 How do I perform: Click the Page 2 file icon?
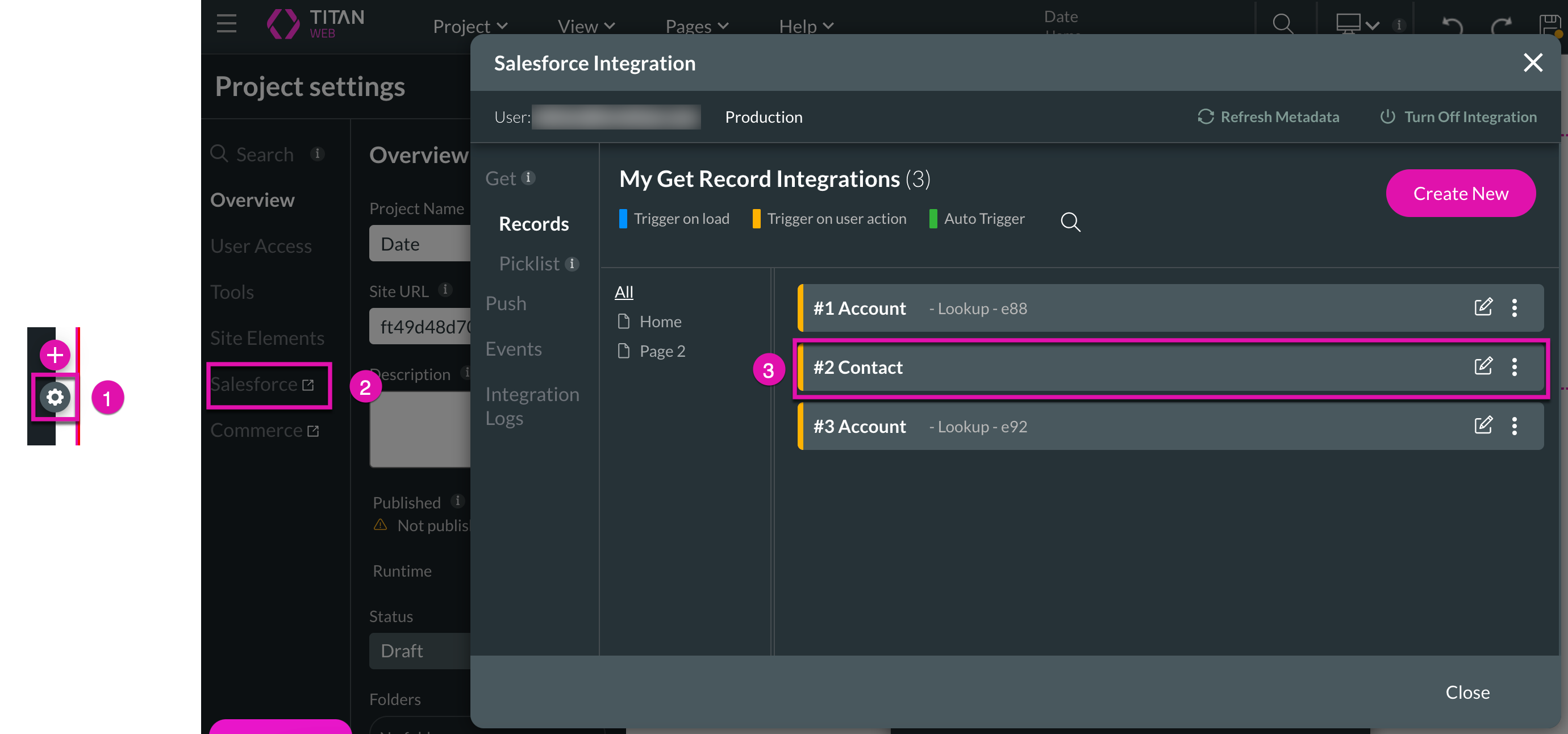(623, 351)
